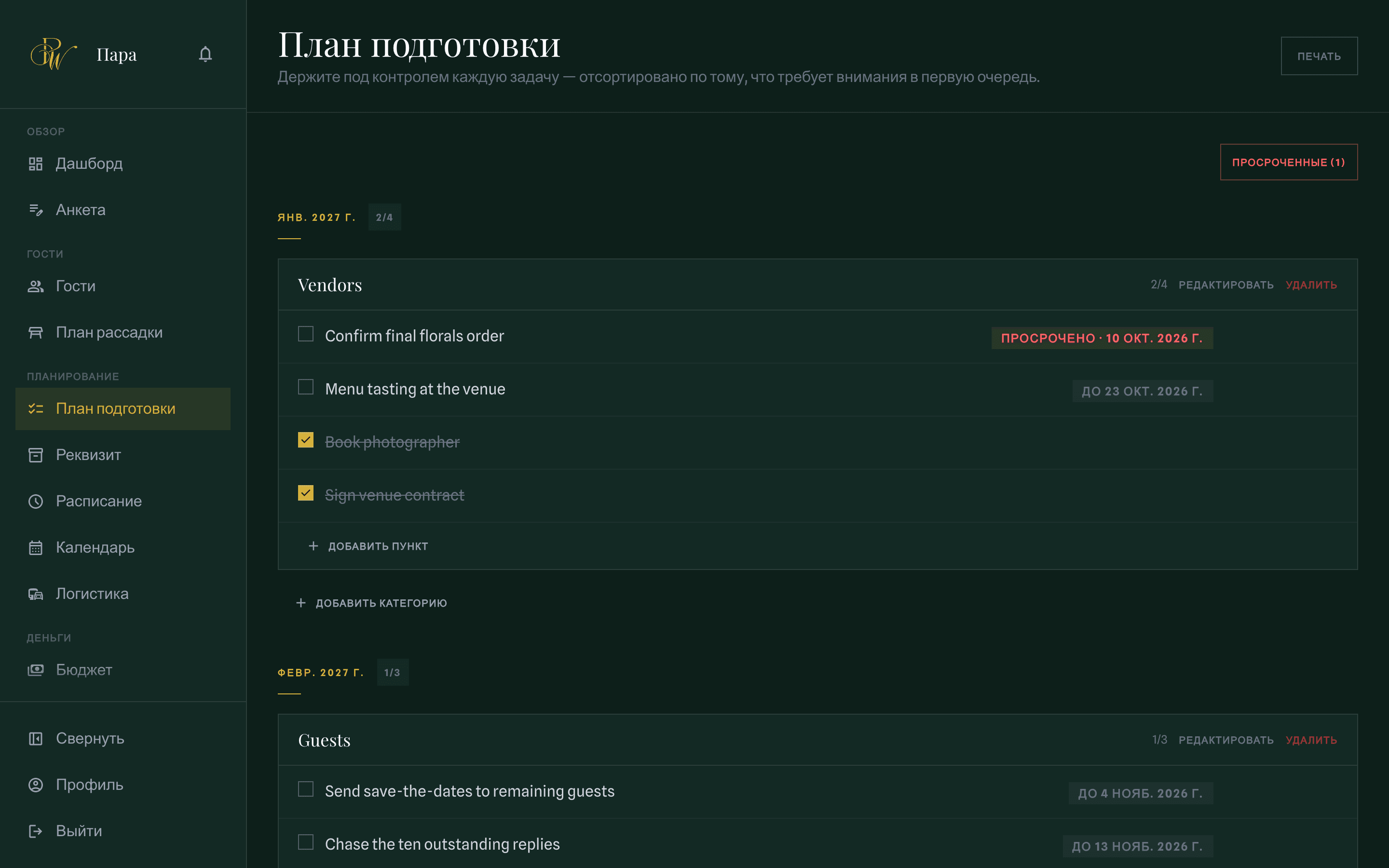The width and height of the screenshot is (1389, 868).
Task: Navigate to Бюджет
Action: [123, 670]
